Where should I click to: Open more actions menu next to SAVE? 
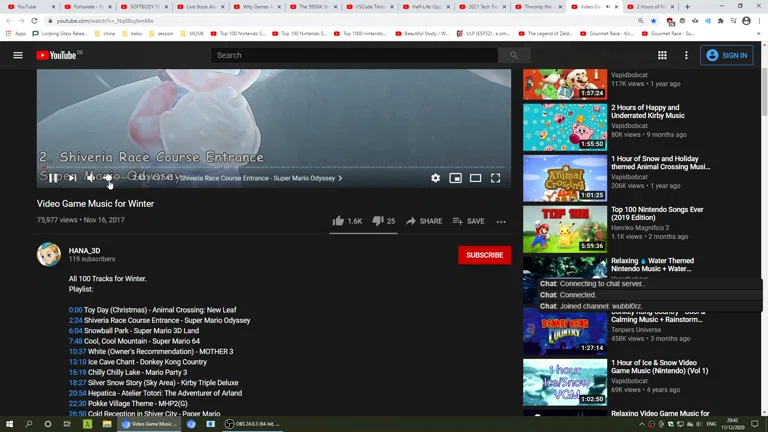coord(501,221)
